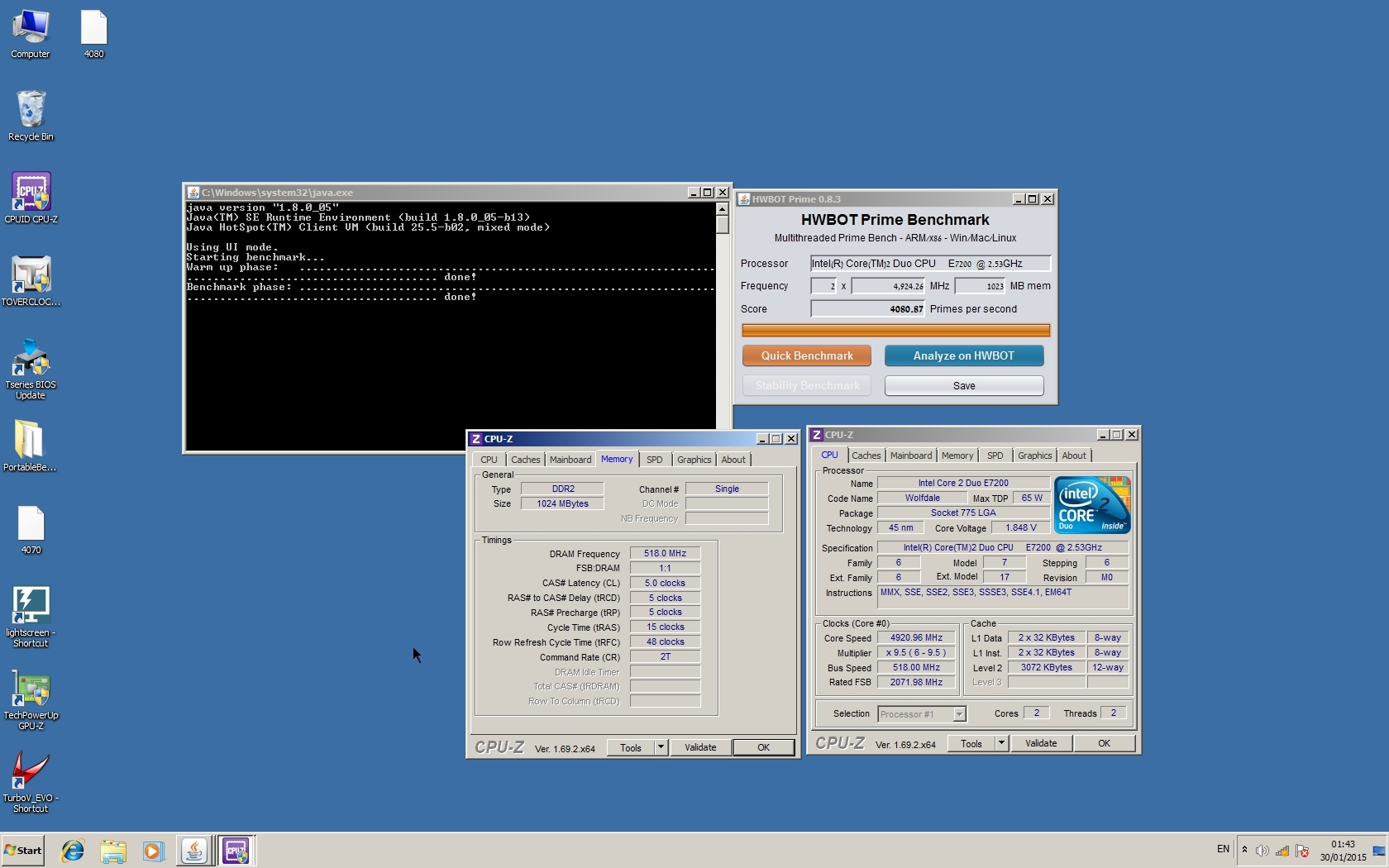1389x868 pixels.
Task: Open the Start menu
Action: click(23, 850)
